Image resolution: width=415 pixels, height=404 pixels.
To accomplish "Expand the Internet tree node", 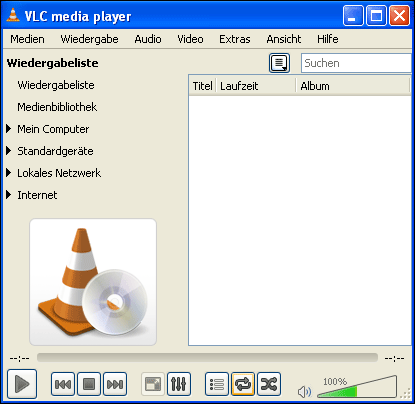I will pos(9,195).
